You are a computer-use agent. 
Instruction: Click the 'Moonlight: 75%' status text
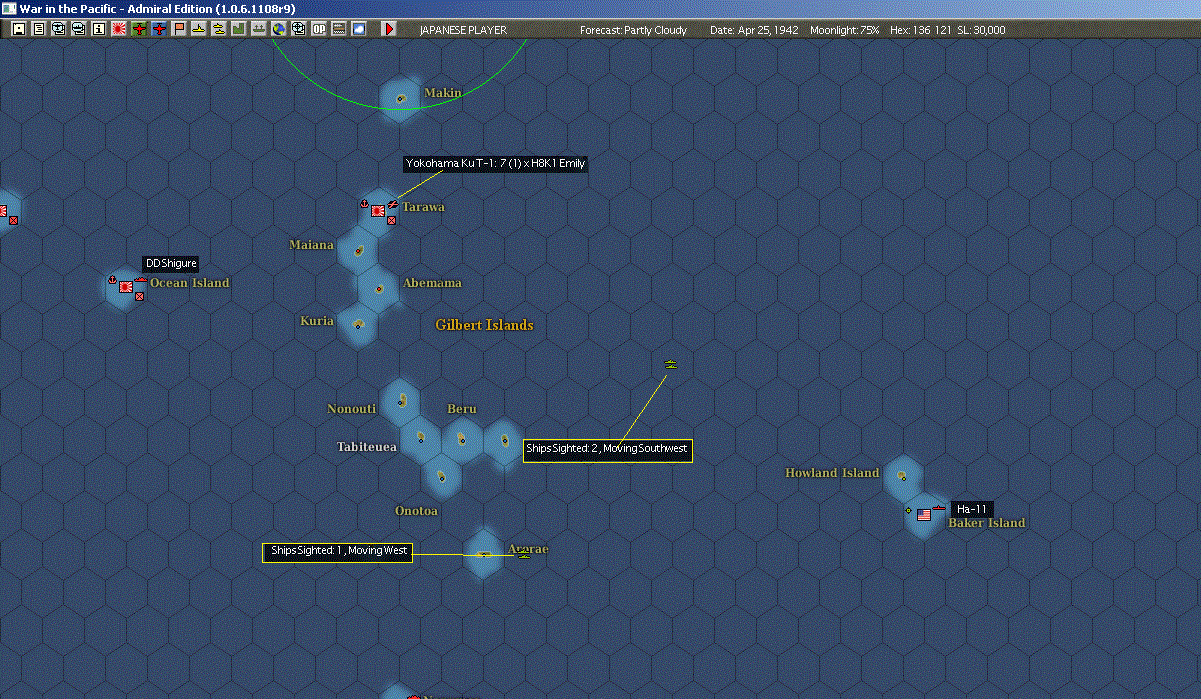click(x=845, y=30)
